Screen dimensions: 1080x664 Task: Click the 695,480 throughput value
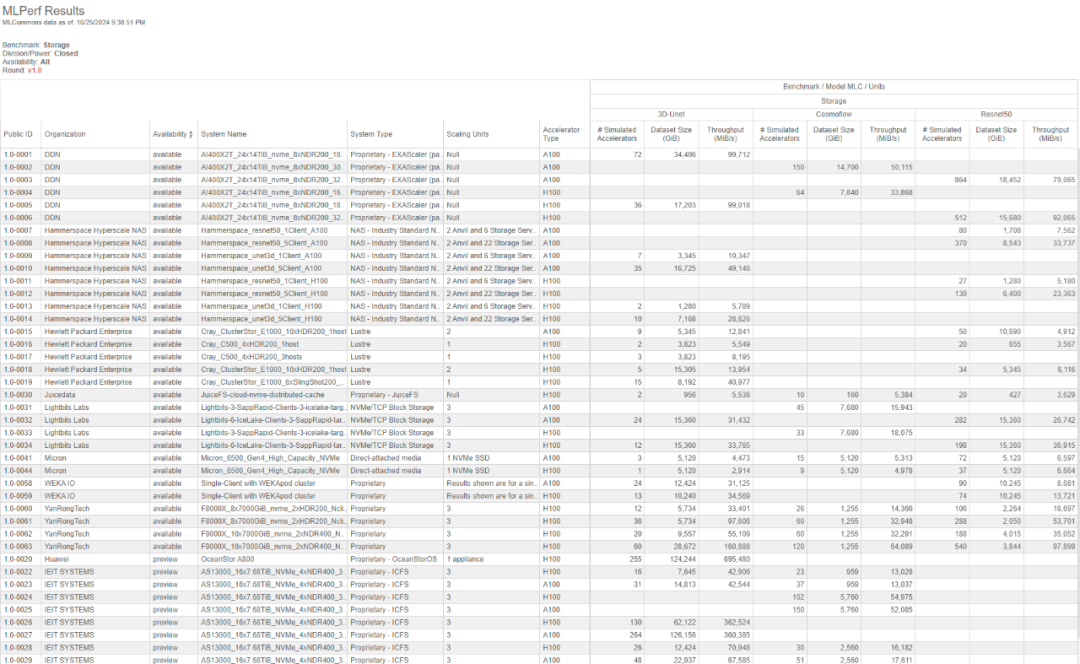[x=736, y=559]
